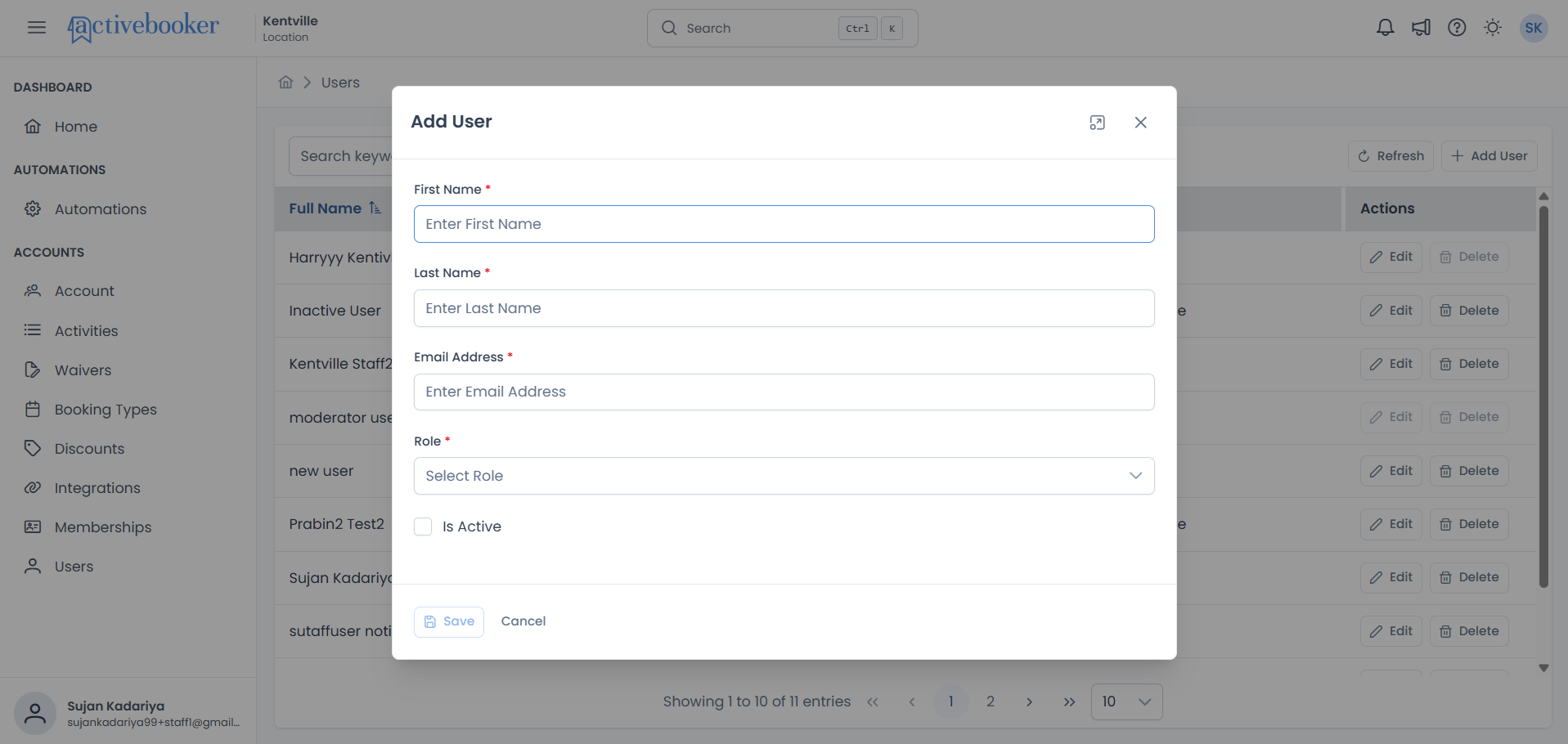Click the Refresh button

[1391, 156]
